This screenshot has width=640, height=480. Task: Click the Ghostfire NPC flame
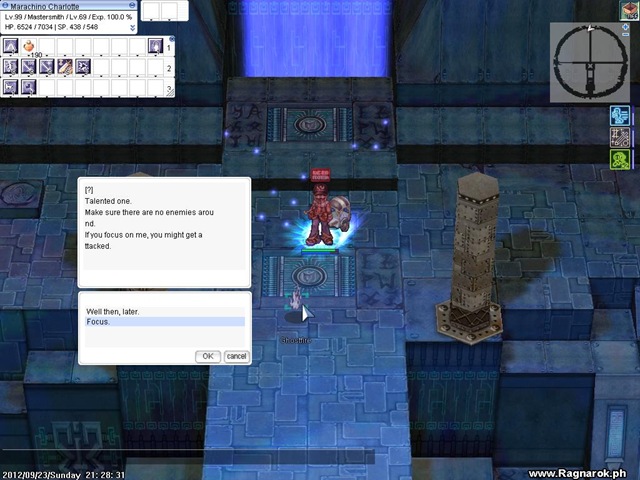pyautogui.click(x=295, y=299)
